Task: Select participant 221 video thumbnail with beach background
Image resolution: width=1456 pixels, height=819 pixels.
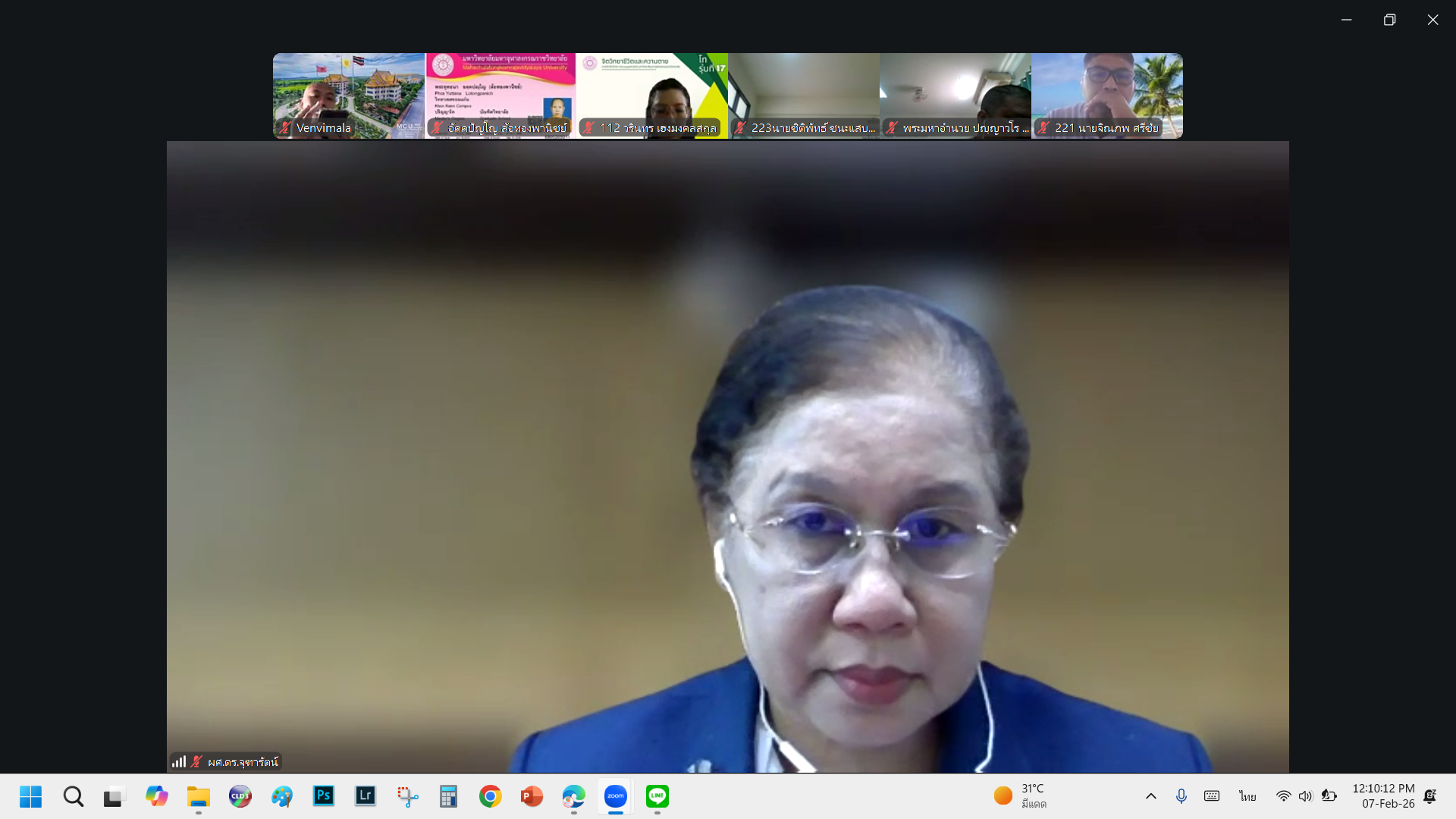Action: click(x=1106, y=91)
